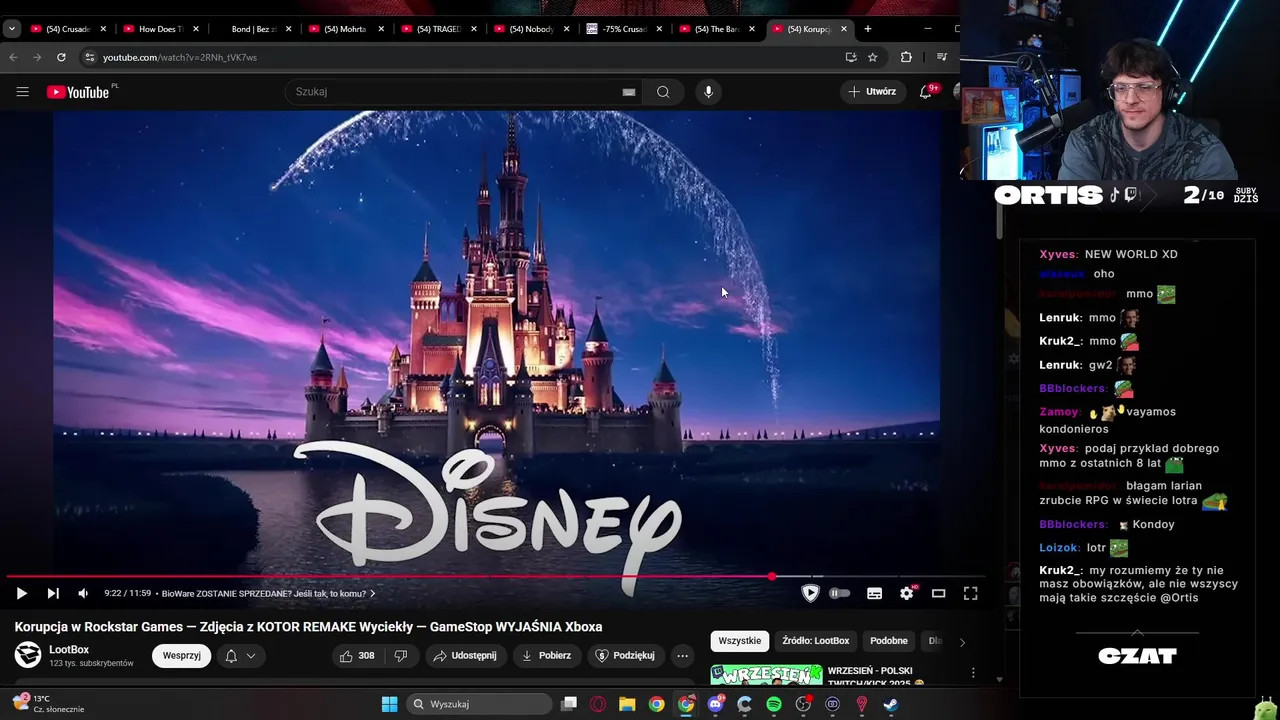Close the TRAGED browser tab
Screen dimensions: 1280x720
tap(473, 29)
